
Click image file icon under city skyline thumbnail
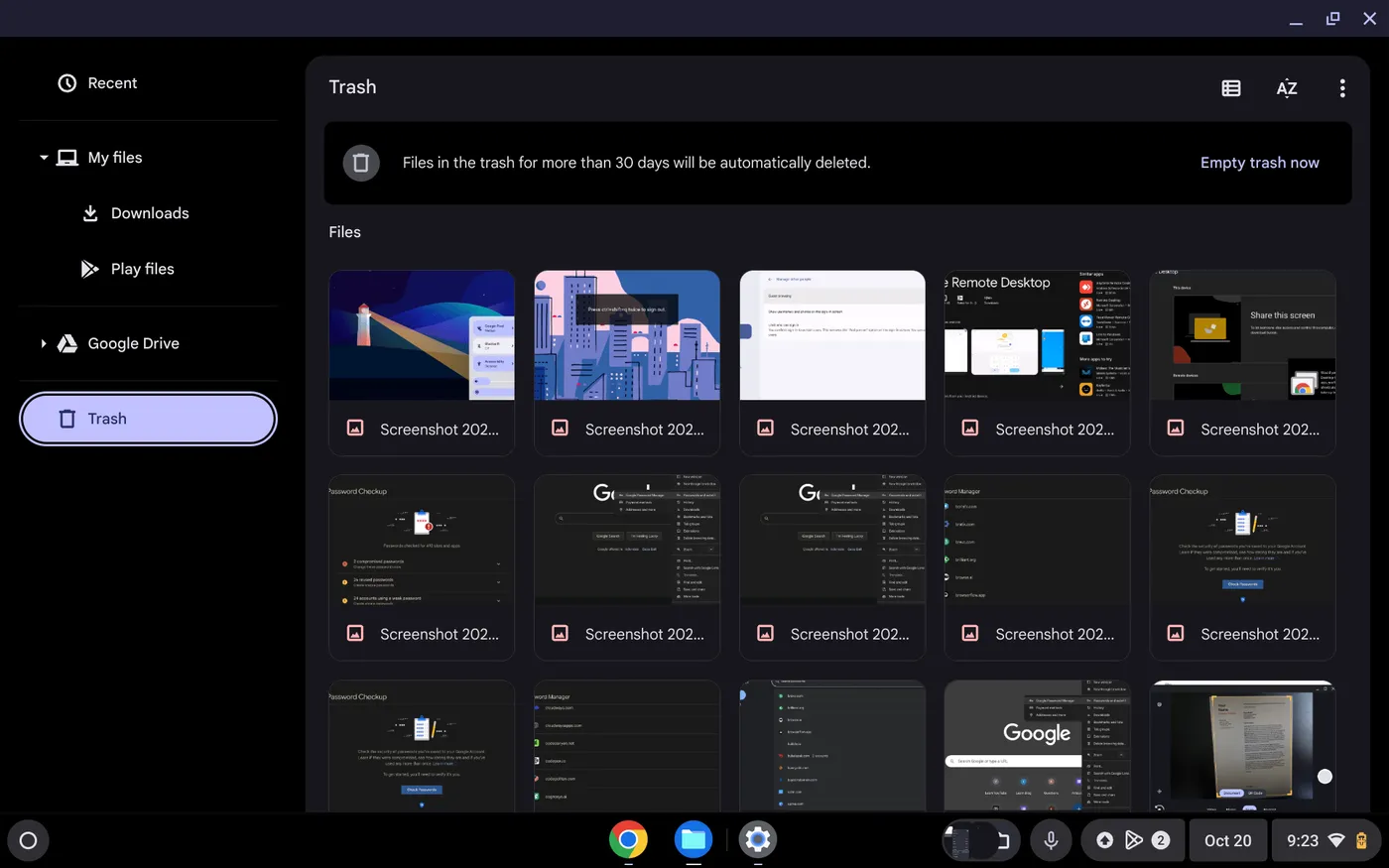click(561, 429)
